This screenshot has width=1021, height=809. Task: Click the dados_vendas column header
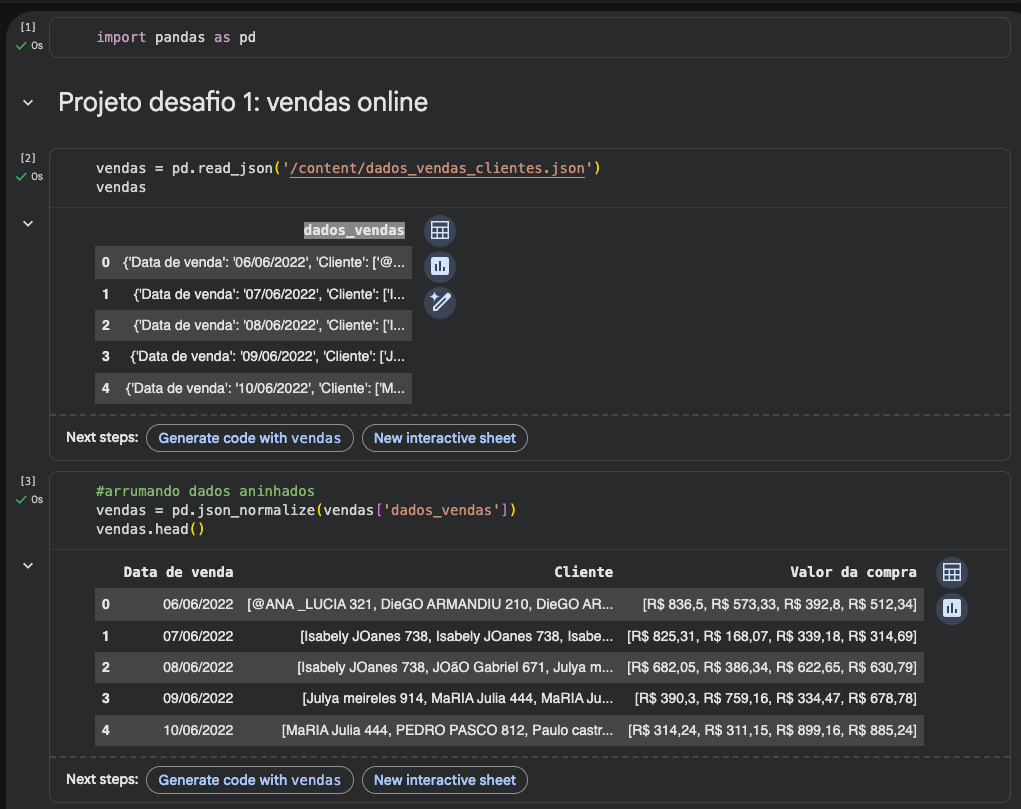click(x=354, y=231)
